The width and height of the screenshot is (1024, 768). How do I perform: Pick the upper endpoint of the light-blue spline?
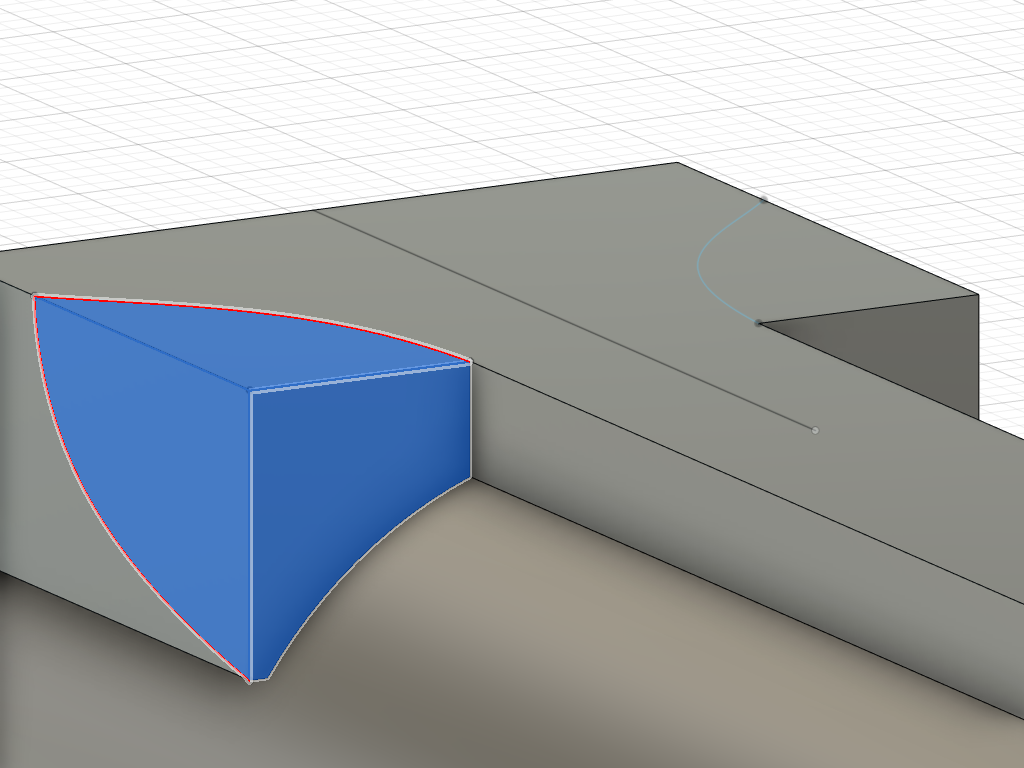click(x=763, y=200)
